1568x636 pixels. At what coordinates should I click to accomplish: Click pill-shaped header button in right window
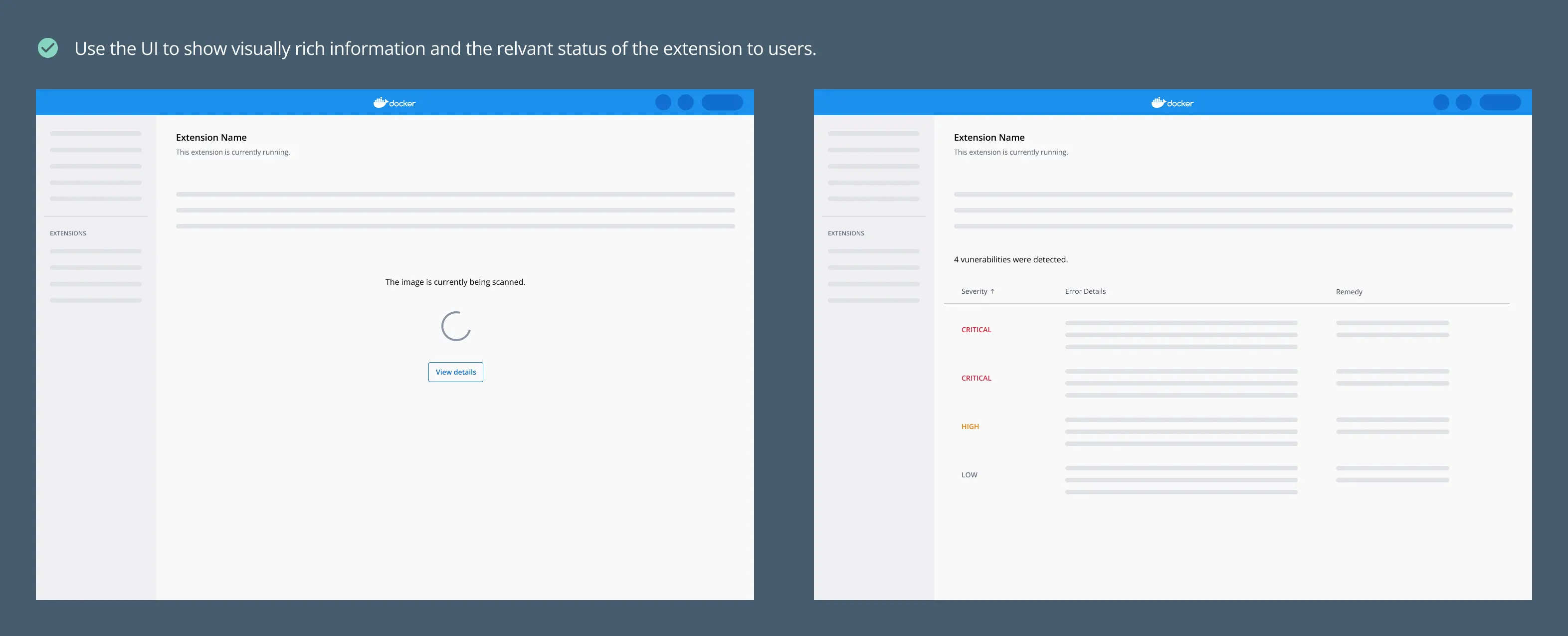pyautogui.click(x=1500, y=102)
